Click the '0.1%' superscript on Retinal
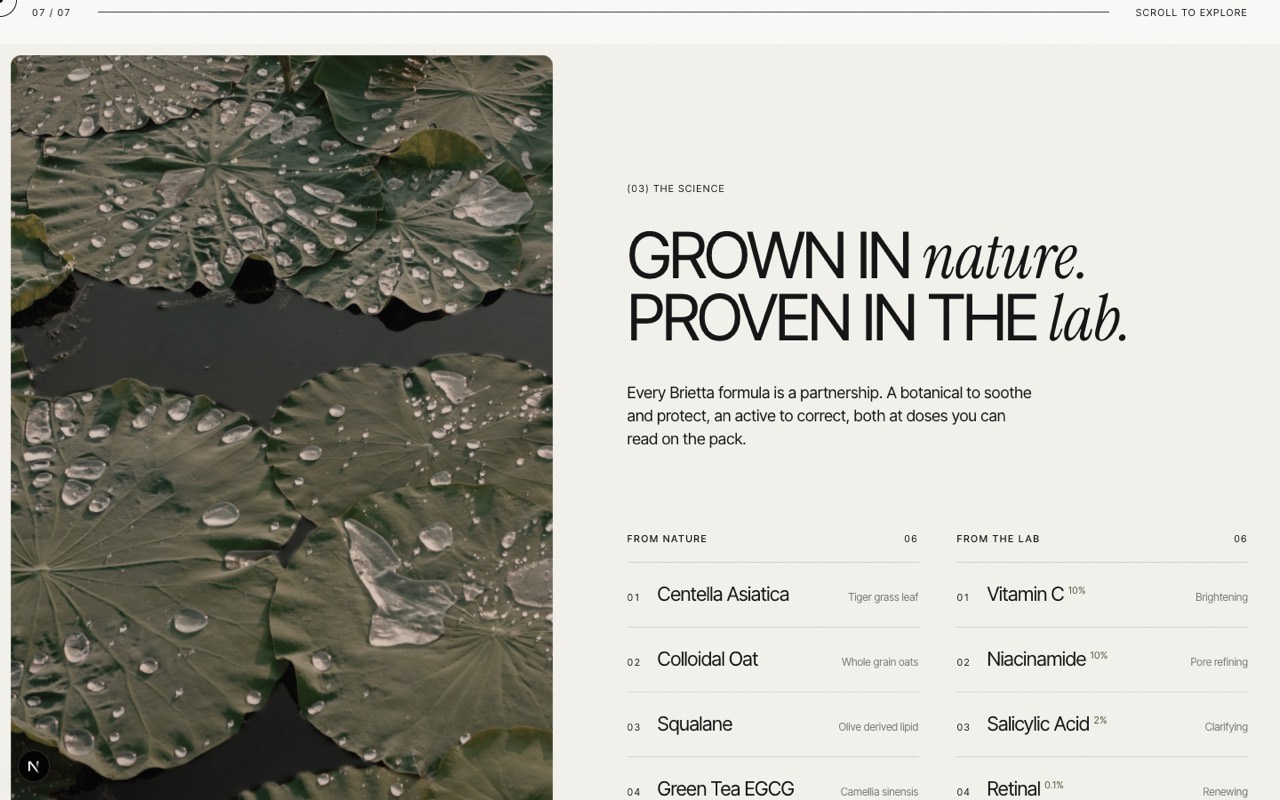This screenshot has height=800, width=1280. click(1054, 785)
